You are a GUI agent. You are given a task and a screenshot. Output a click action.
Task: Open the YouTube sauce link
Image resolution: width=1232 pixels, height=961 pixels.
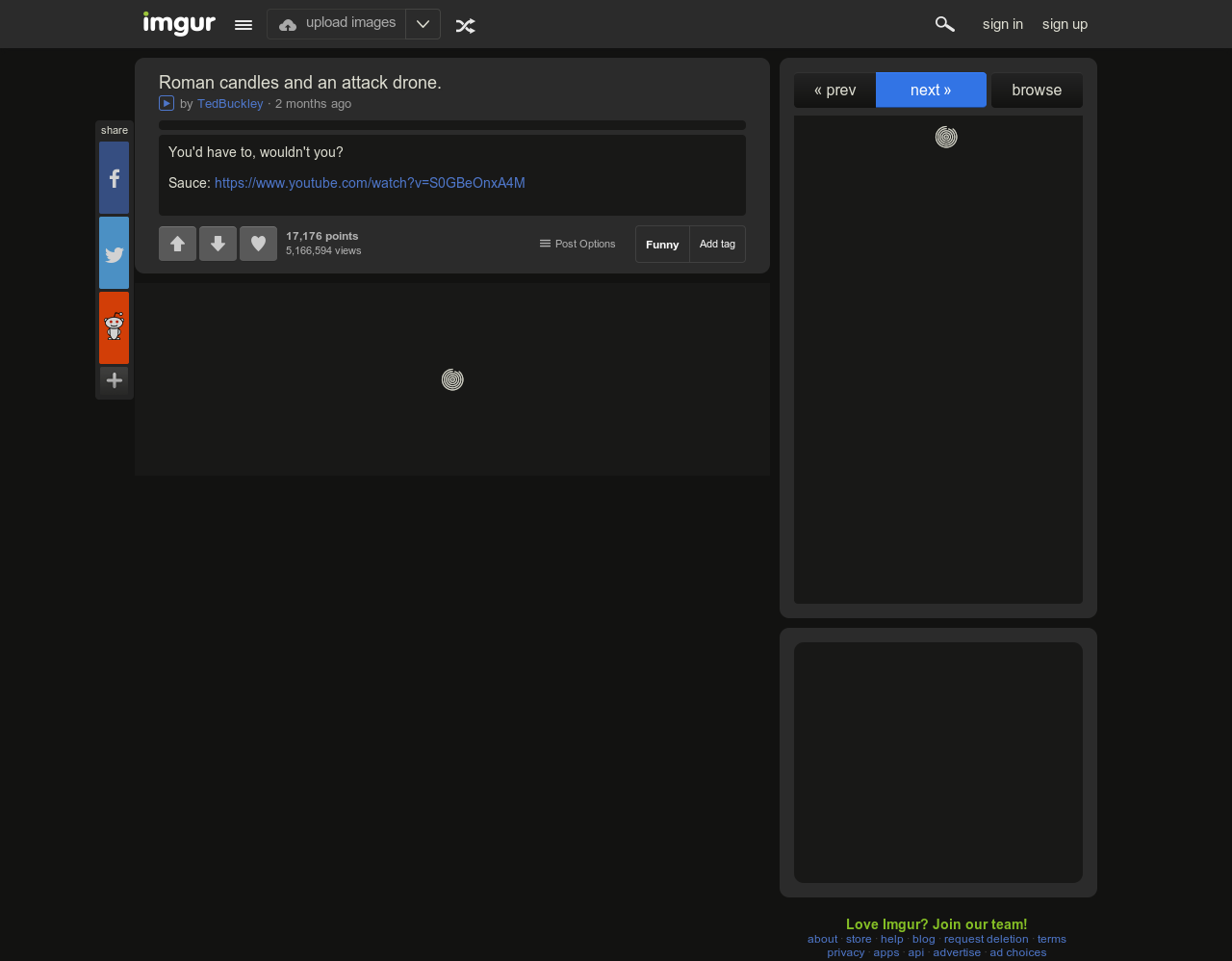tap(370, 183)
